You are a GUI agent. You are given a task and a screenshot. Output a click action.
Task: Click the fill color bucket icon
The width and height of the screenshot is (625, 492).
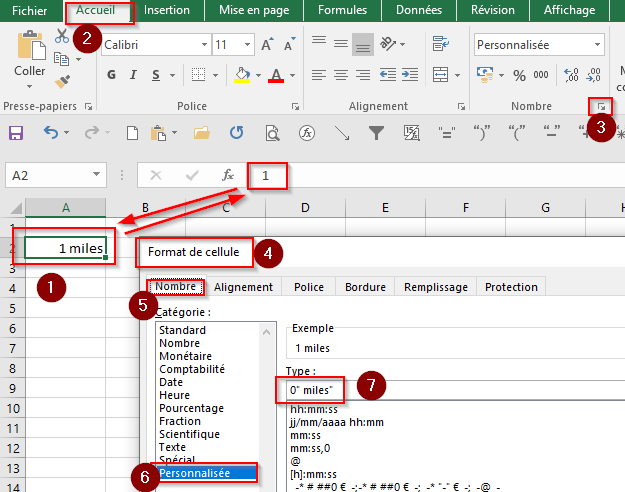point(242,75)
